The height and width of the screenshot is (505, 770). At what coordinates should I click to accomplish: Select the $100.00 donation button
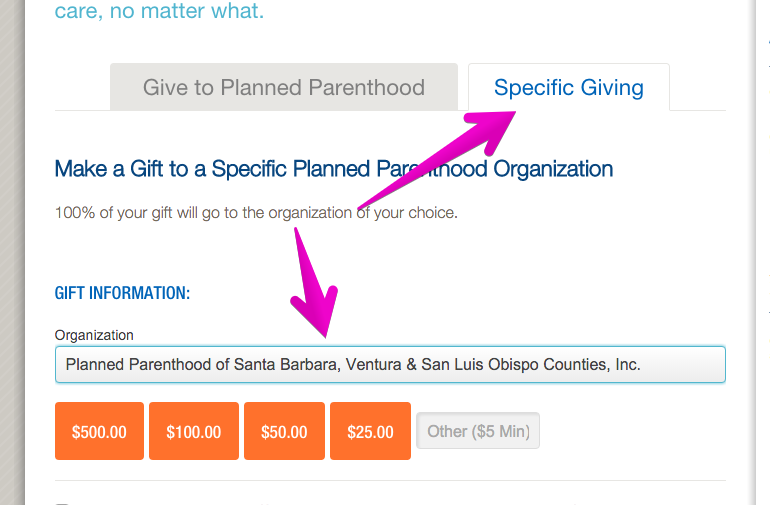pos(193,431)
